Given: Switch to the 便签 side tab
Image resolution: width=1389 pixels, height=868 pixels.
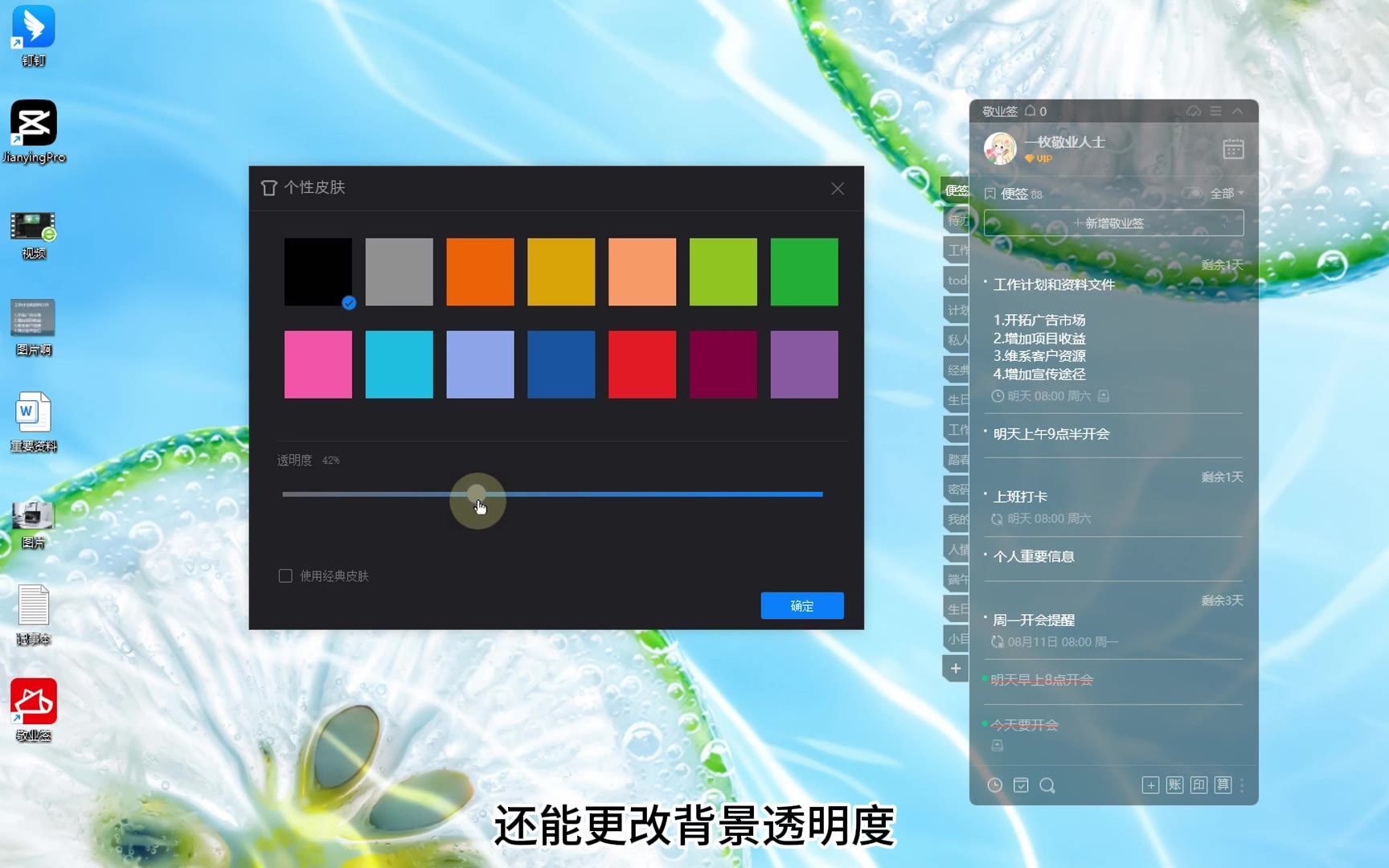Looking at the screenshot, I should pyautogui.click(x=956, y=190).
